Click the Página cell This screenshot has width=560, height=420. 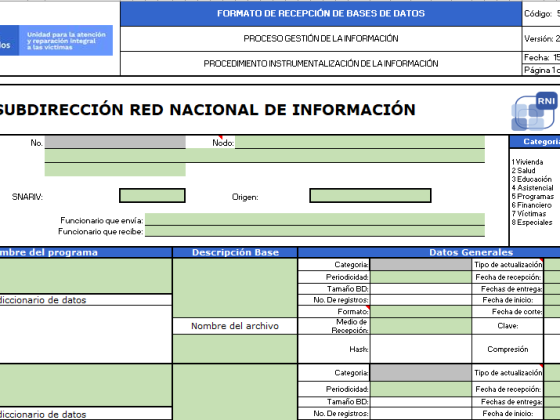coord(541,70)
